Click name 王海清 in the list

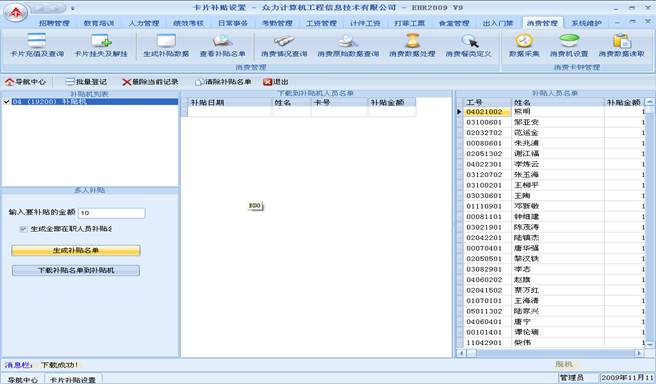pos(526,301)
